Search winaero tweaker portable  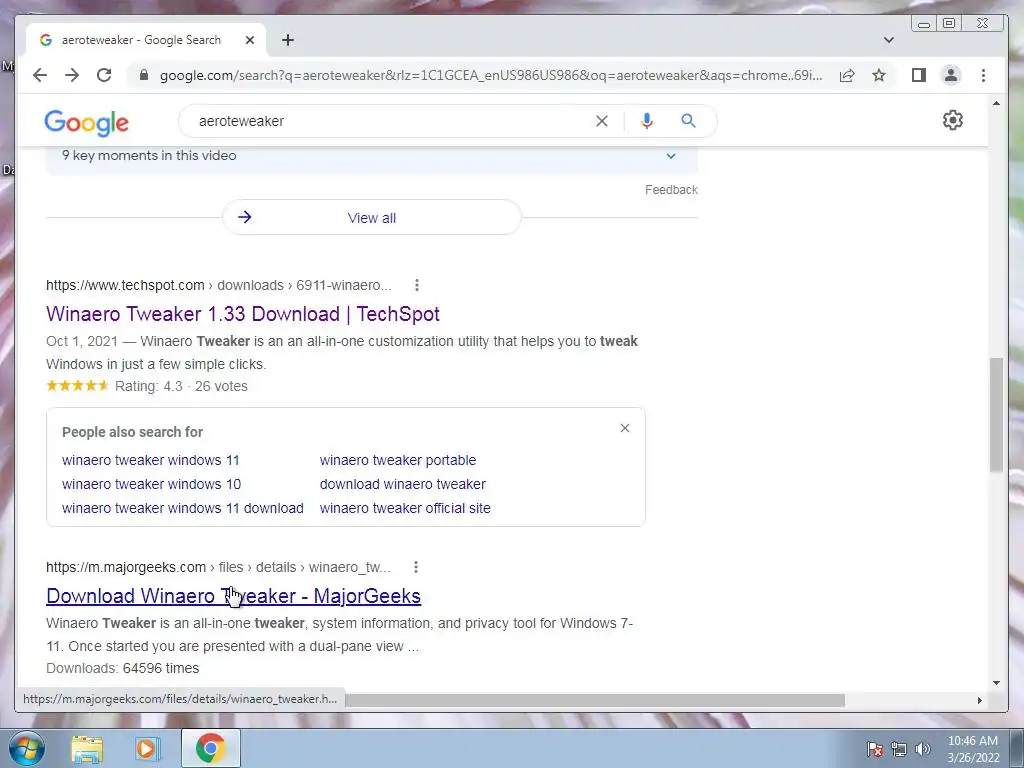(x=398, y=460)
